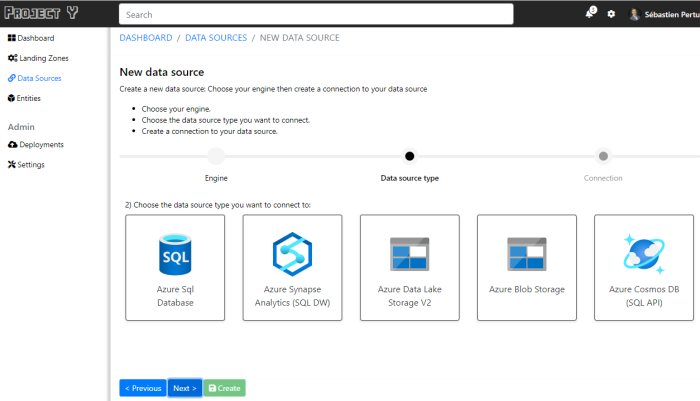Image resolution: width=700 pixels, height=401 pixels.
Task: Click the Data Sources link icon
Action: [12, 78]
